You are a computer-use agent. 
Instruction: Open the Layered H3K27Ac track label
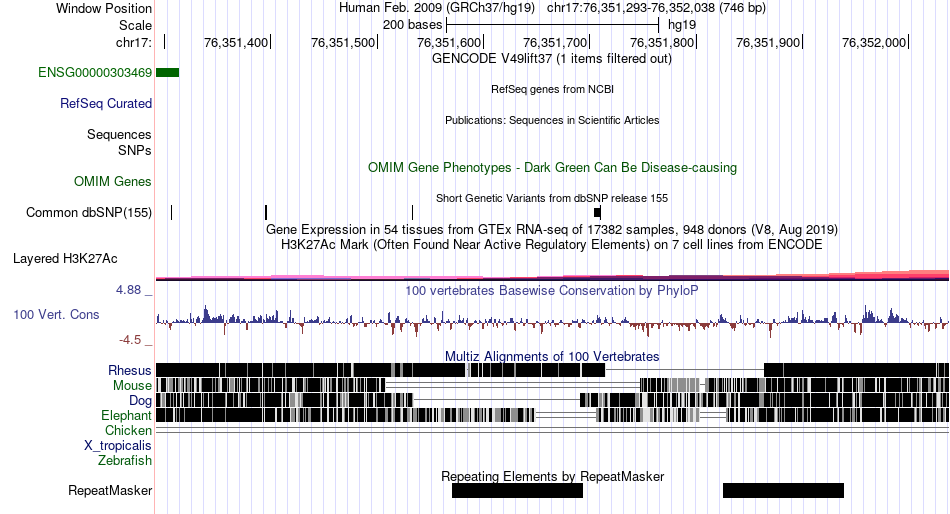coord(65,259)
